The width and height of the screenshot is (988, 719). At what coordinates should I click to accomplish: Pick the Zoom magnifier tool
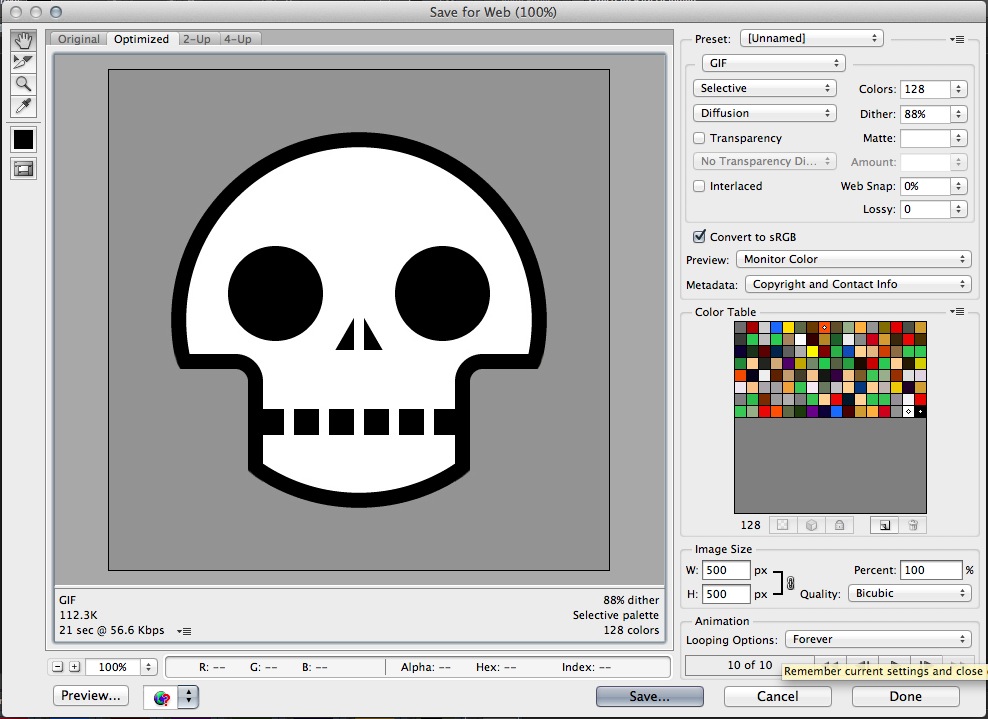coord(23,84)
